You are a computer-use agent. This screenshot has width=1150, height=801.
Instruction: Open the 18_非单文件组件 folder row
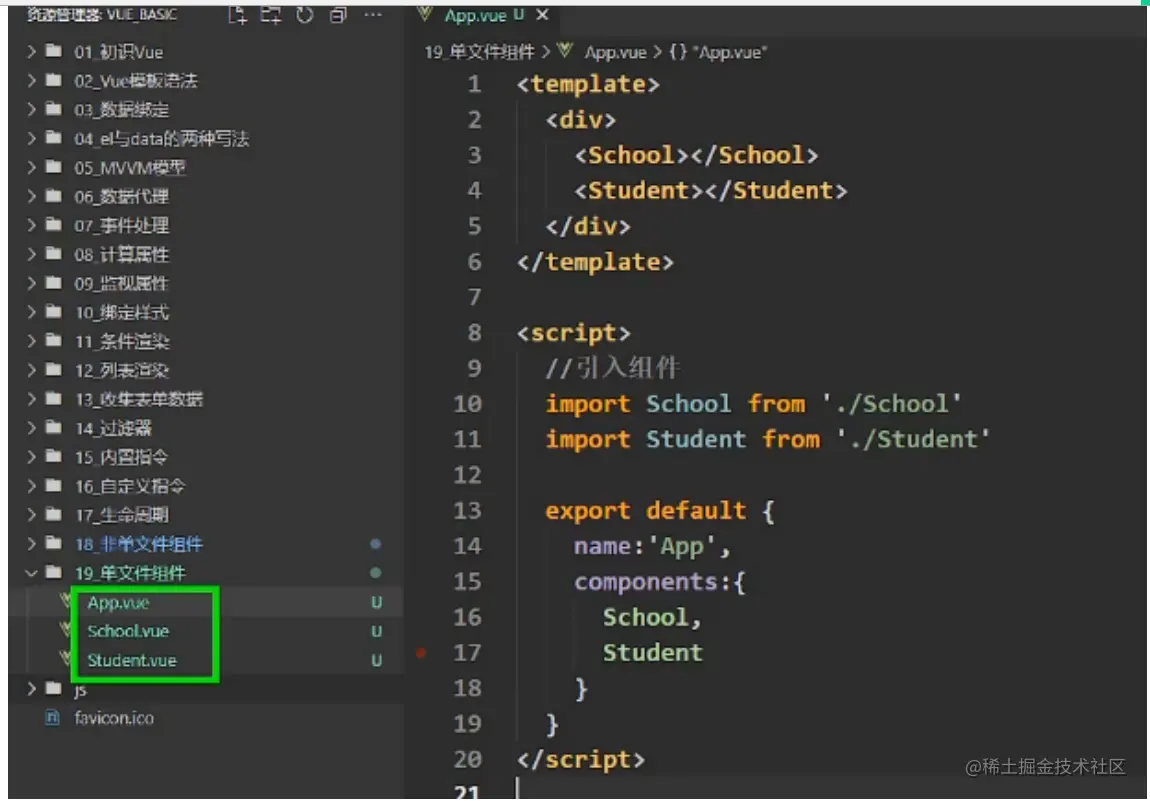click(x=206, y=544)
